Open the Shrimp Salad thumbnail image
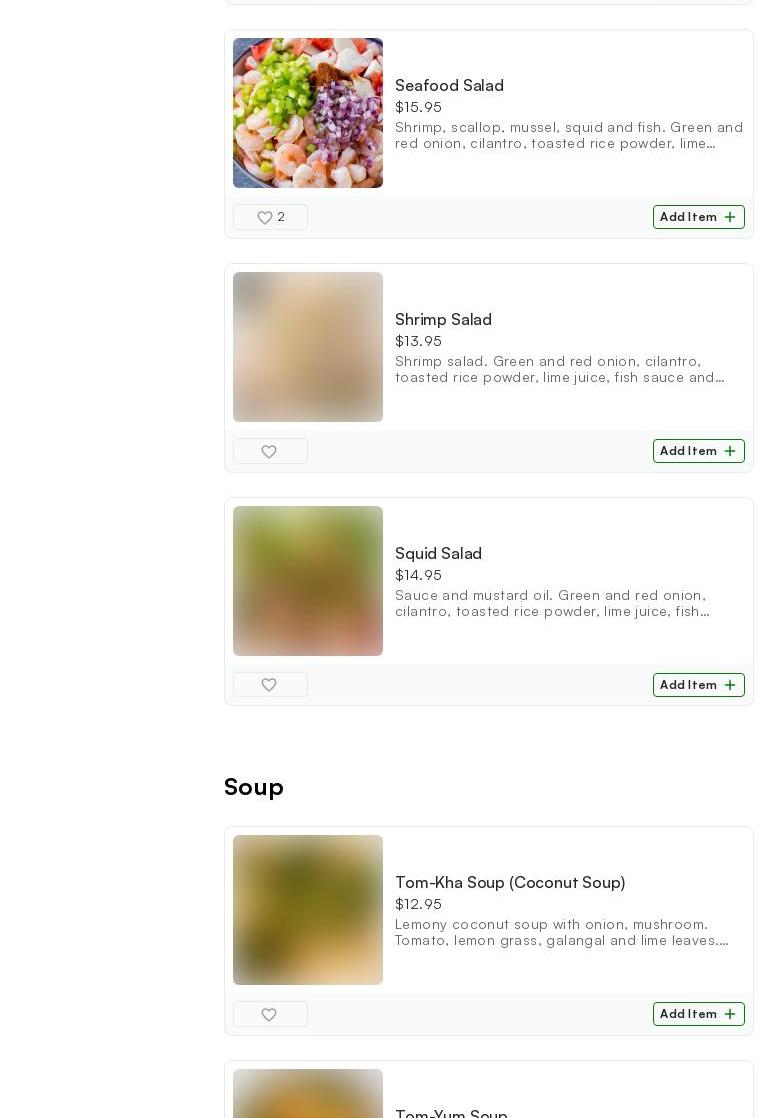 click(308, 347)
